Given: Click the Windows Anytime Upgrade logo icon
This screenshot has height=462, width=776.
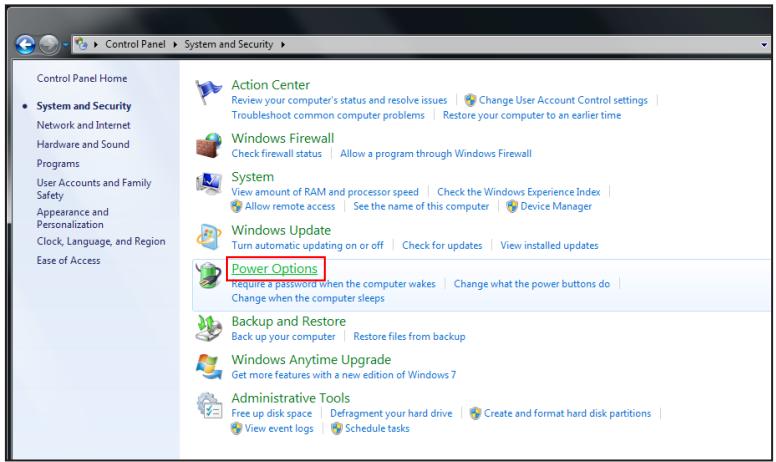Looking at the screenshot, I should [208, 367].
